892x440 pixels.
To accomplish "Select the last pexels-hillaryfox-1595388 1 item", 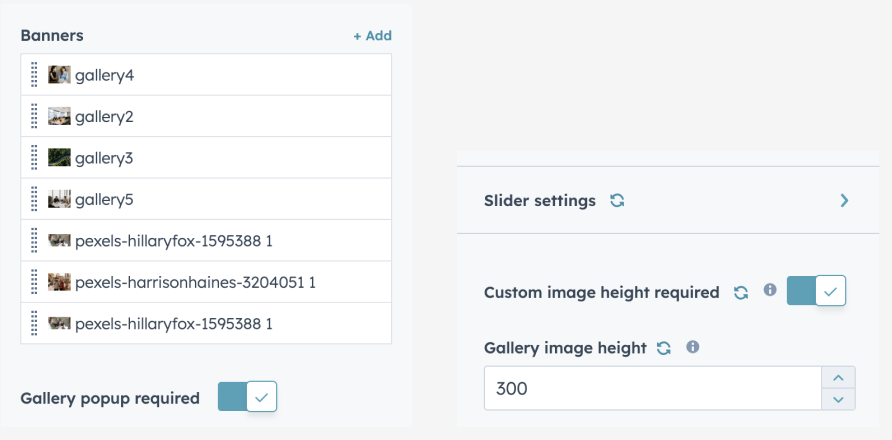I will click(x=173, y=324).
